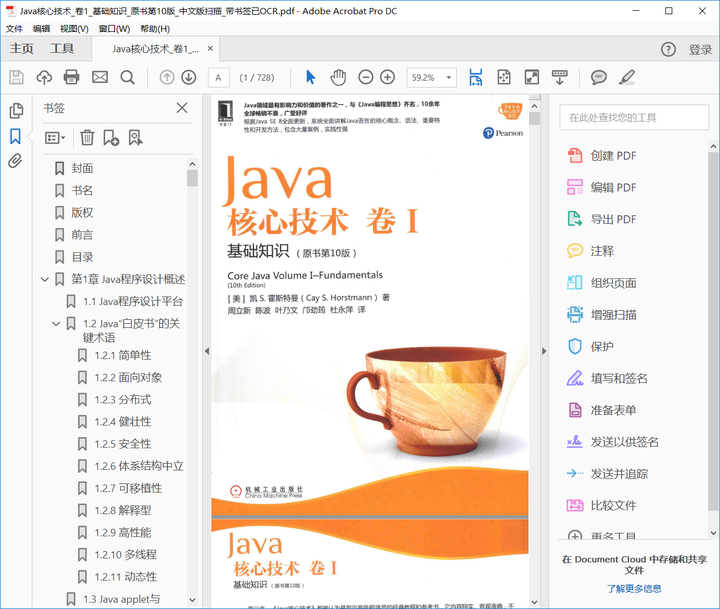720x609 pixels.
Task: Open 窗口(W) menu
Action: coord(114,28)
